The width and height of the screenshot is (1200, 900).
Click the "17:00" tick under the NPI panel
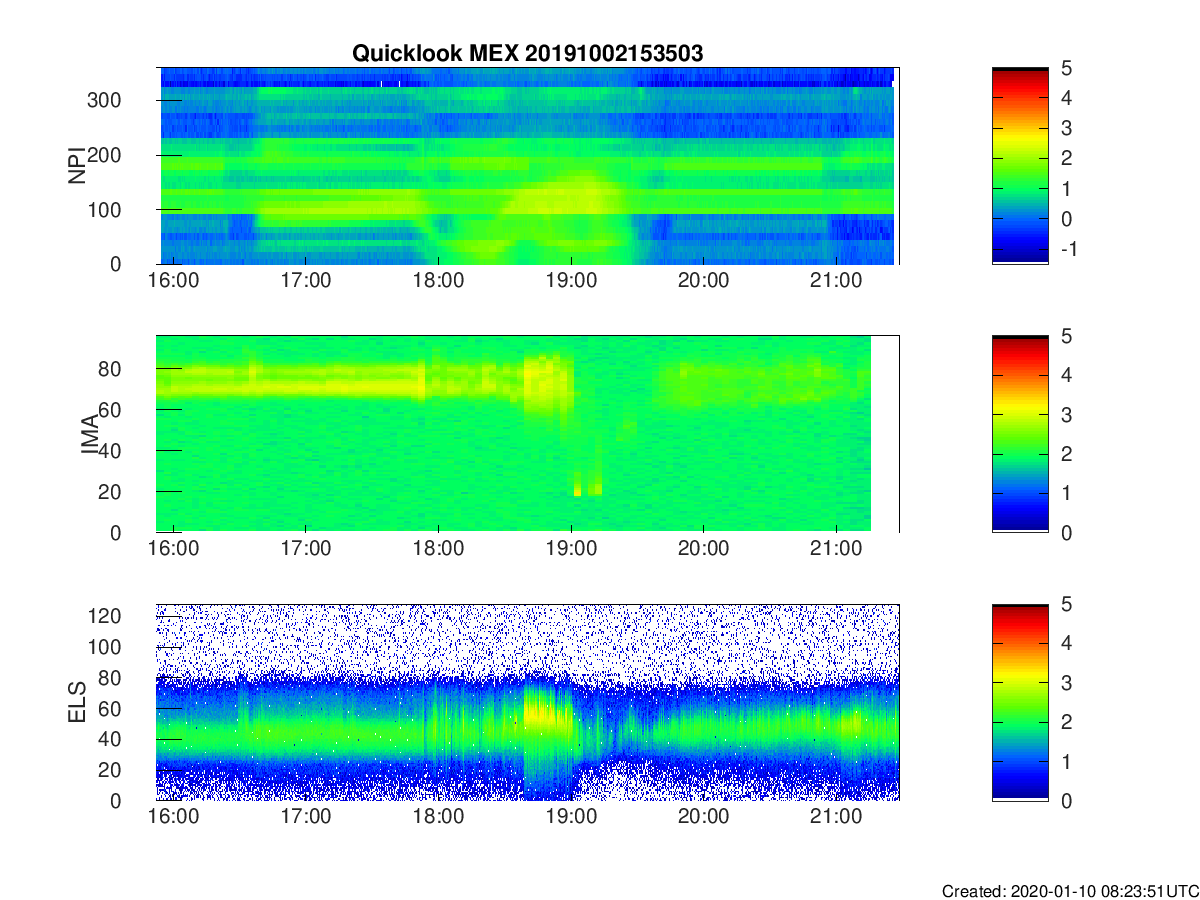(306, 281)
